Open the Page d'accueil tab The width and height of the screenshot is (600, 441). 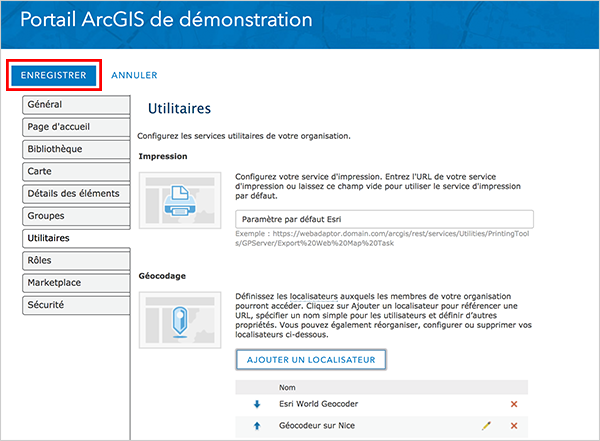click(x=76, y=127)
